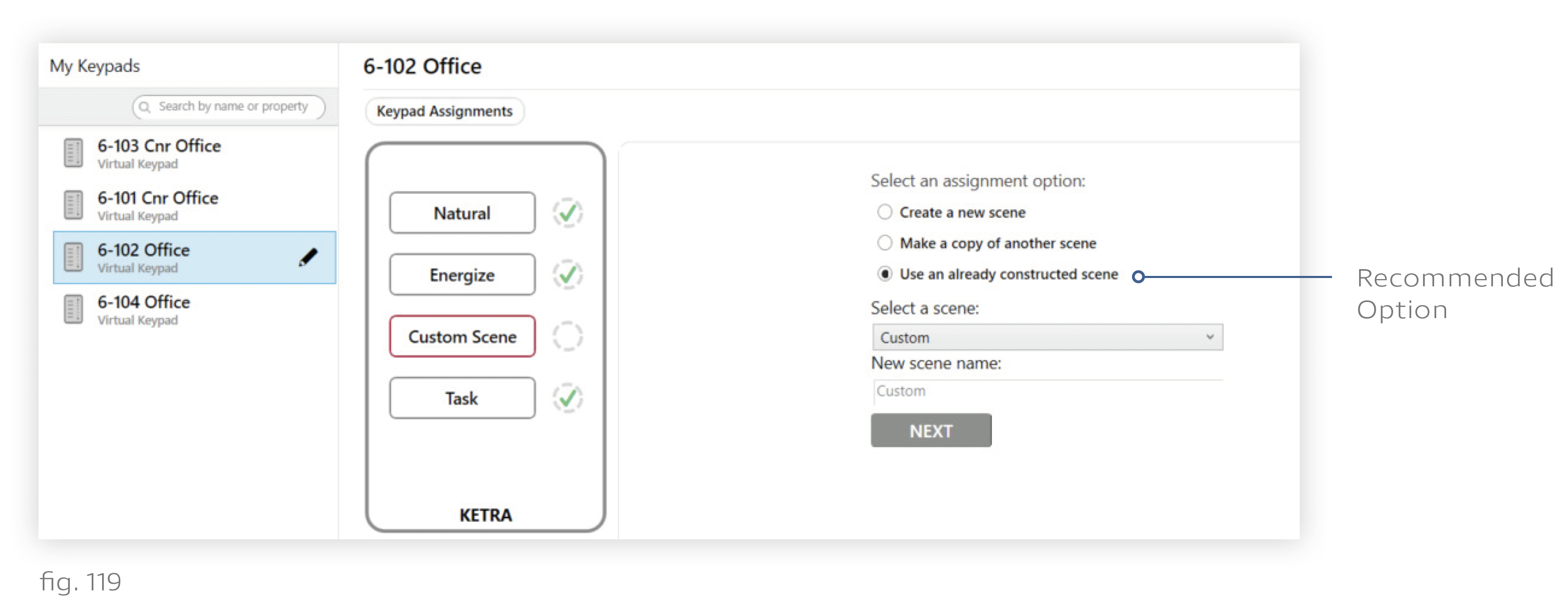Click the search magnifier icon in My Keypads

(x=145, y=107)
